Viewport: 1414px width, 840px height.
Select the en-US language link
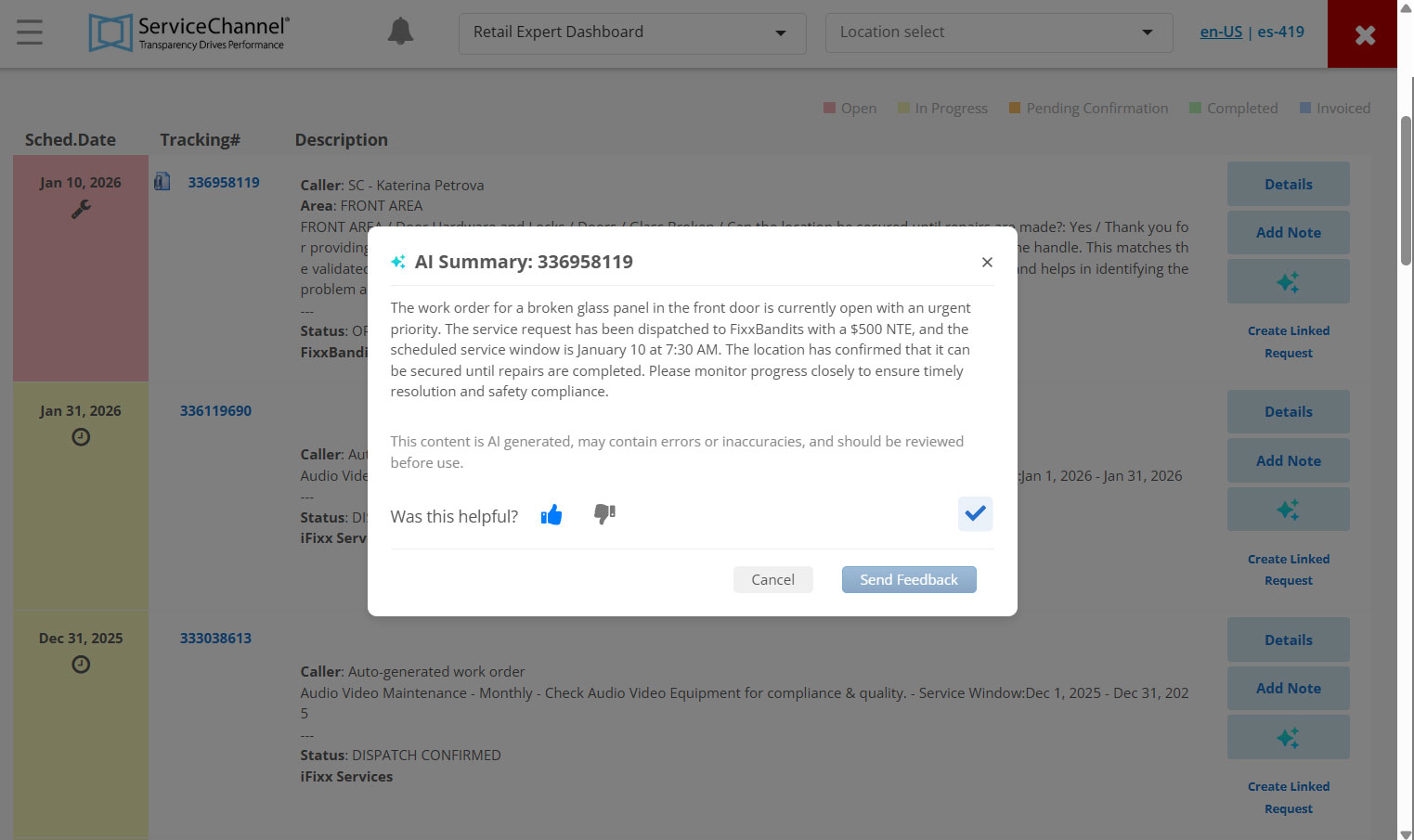click(x=1220, y=32)
